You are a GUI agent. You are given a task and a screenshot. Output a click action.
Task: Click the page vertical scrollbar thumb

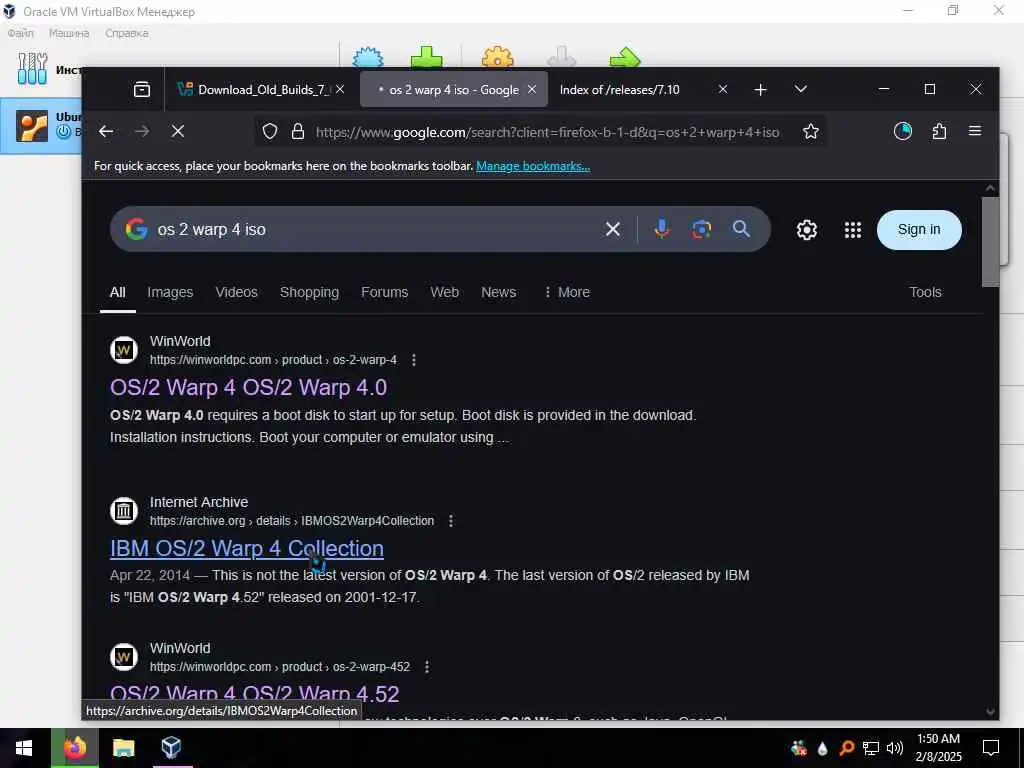click(990, 242)
